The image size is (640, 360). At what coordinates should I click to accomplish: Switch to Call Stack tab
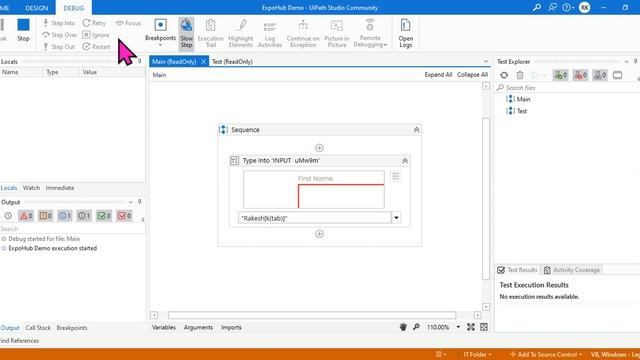click(38, 328)
